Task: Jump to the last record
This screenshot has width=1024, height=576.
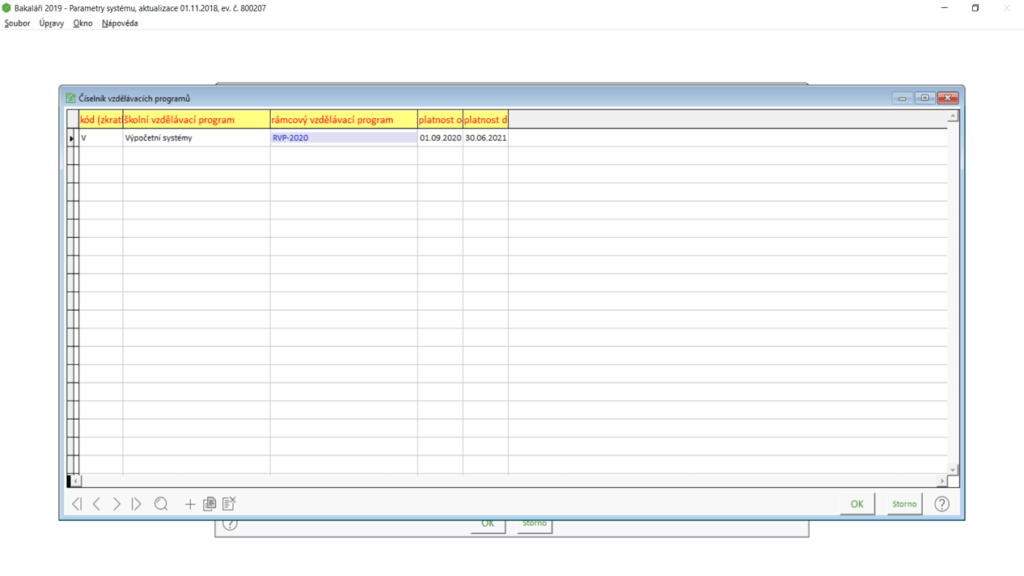Action: (136, 504)
